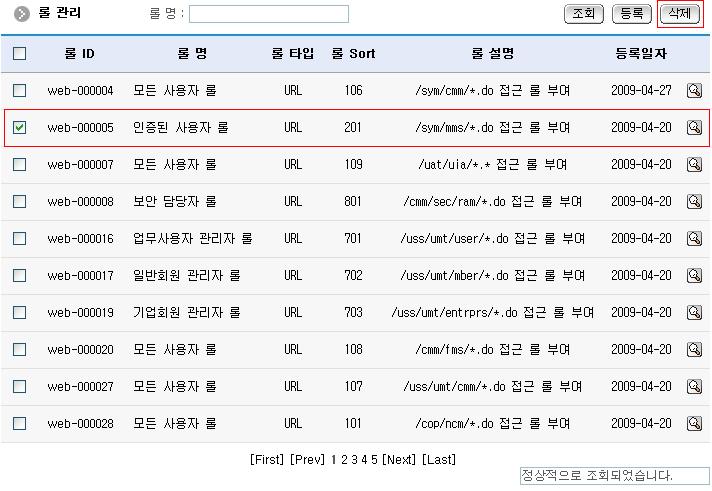Screen dimensions: 712x491
Task: Click detail icon for web-000016
Action: point(694,239)
